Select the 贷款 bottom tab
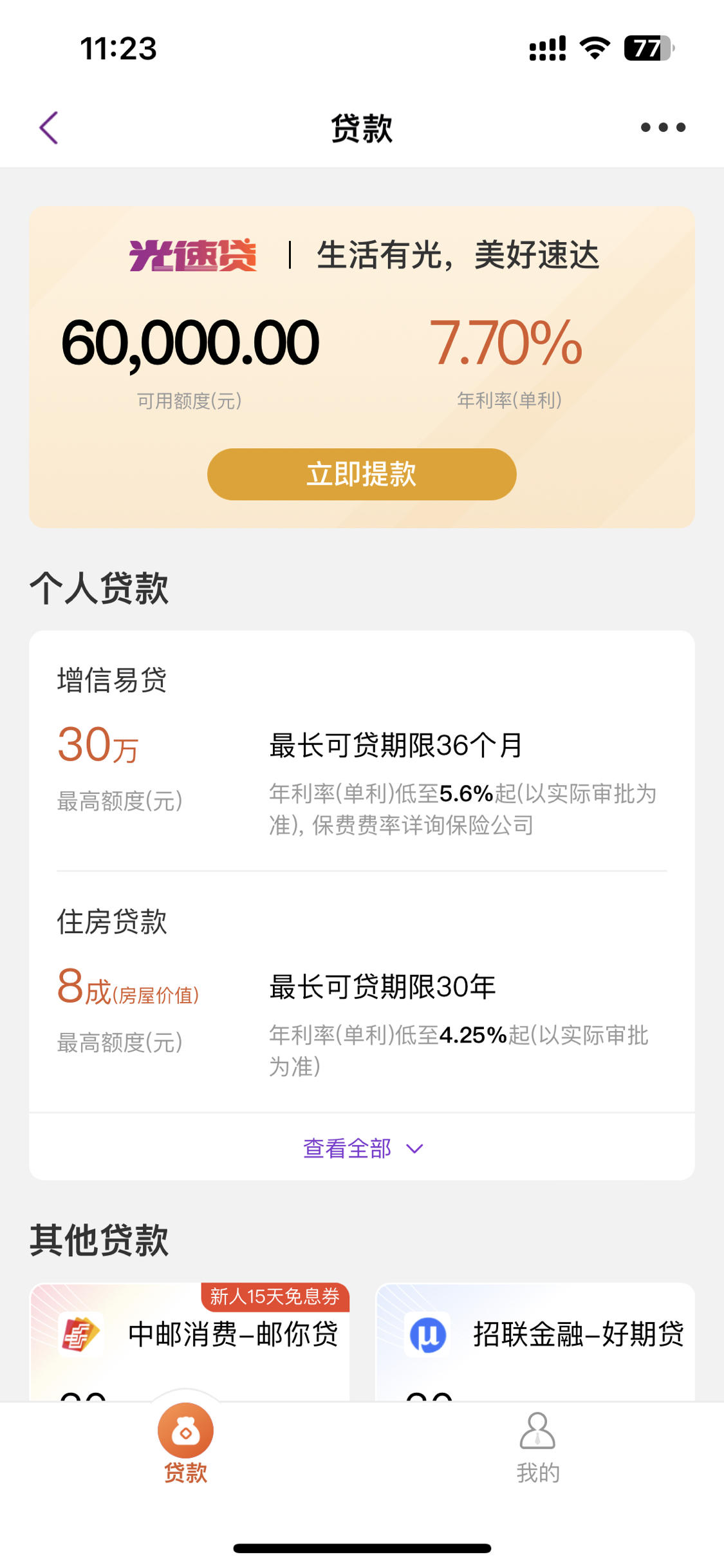Image resolution: width=724 pixels, height=1568 pixels. pos(185,1446)
